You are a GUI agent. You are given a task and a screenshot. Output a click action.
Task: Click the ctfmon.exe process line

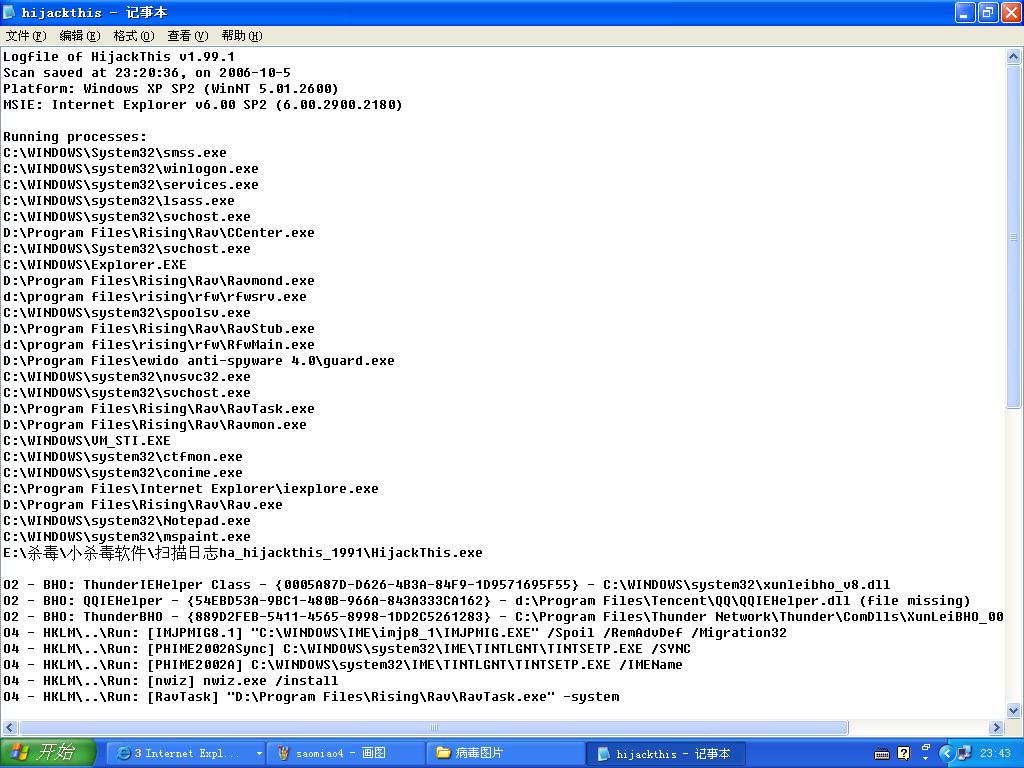123,456
